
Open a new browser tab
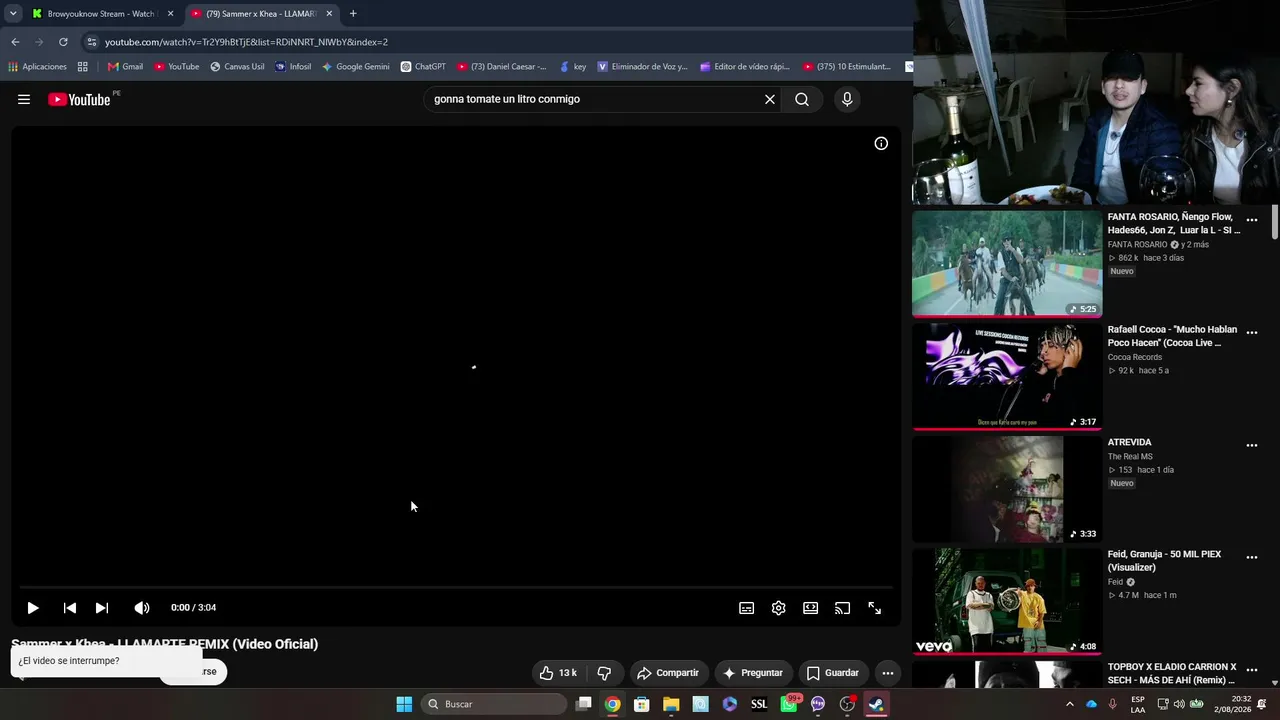(353, 14)
